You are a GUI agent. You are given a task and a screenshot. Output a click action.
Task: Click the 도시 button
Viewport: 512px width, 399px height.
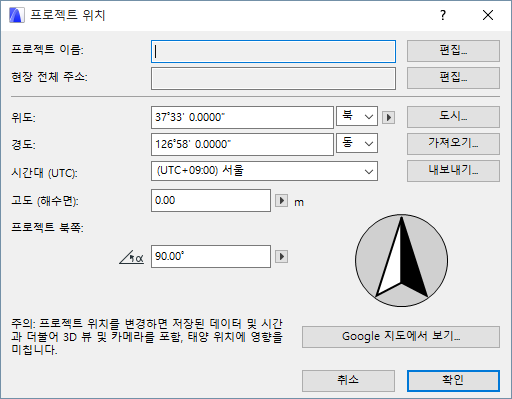(x=453, y=117)
